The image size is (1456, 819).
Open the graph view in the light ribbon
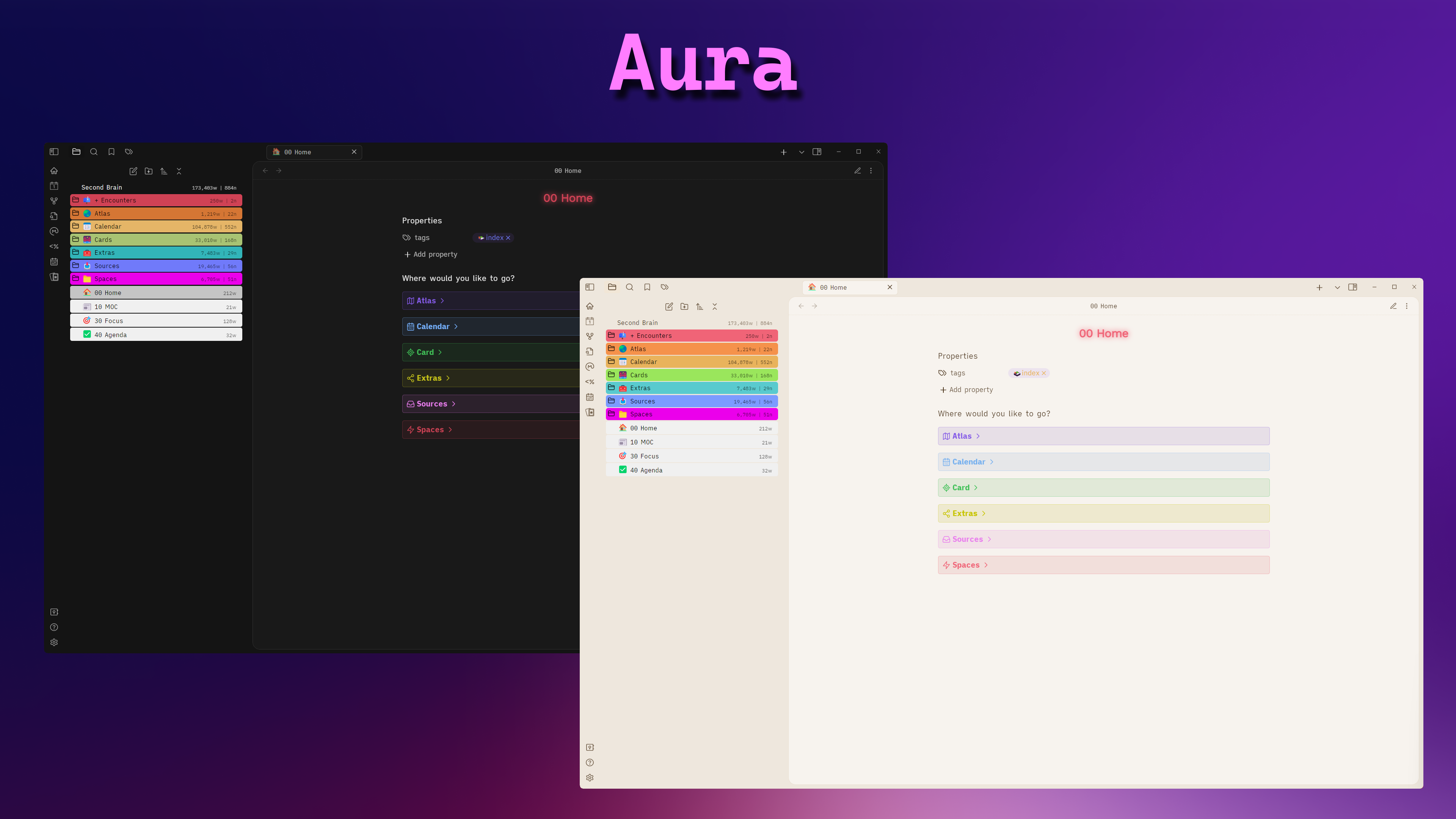click(x=590, y=336)
